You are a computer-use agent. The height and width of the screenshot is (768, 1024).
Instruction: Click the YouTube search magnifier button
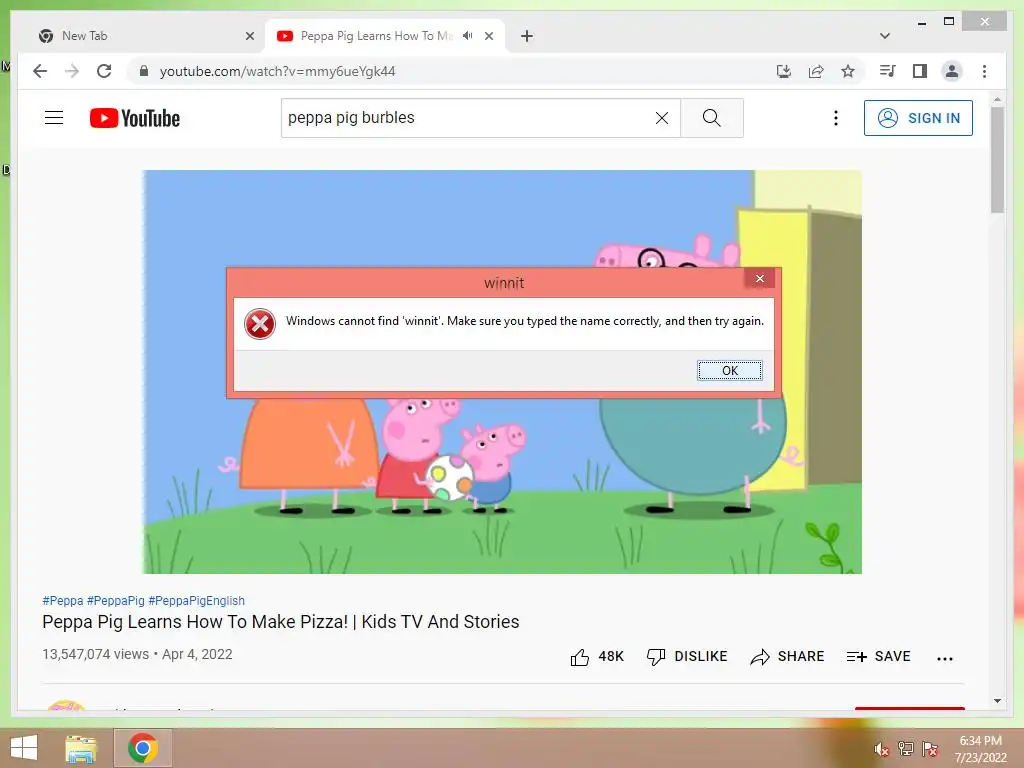[x=712, y=118]
